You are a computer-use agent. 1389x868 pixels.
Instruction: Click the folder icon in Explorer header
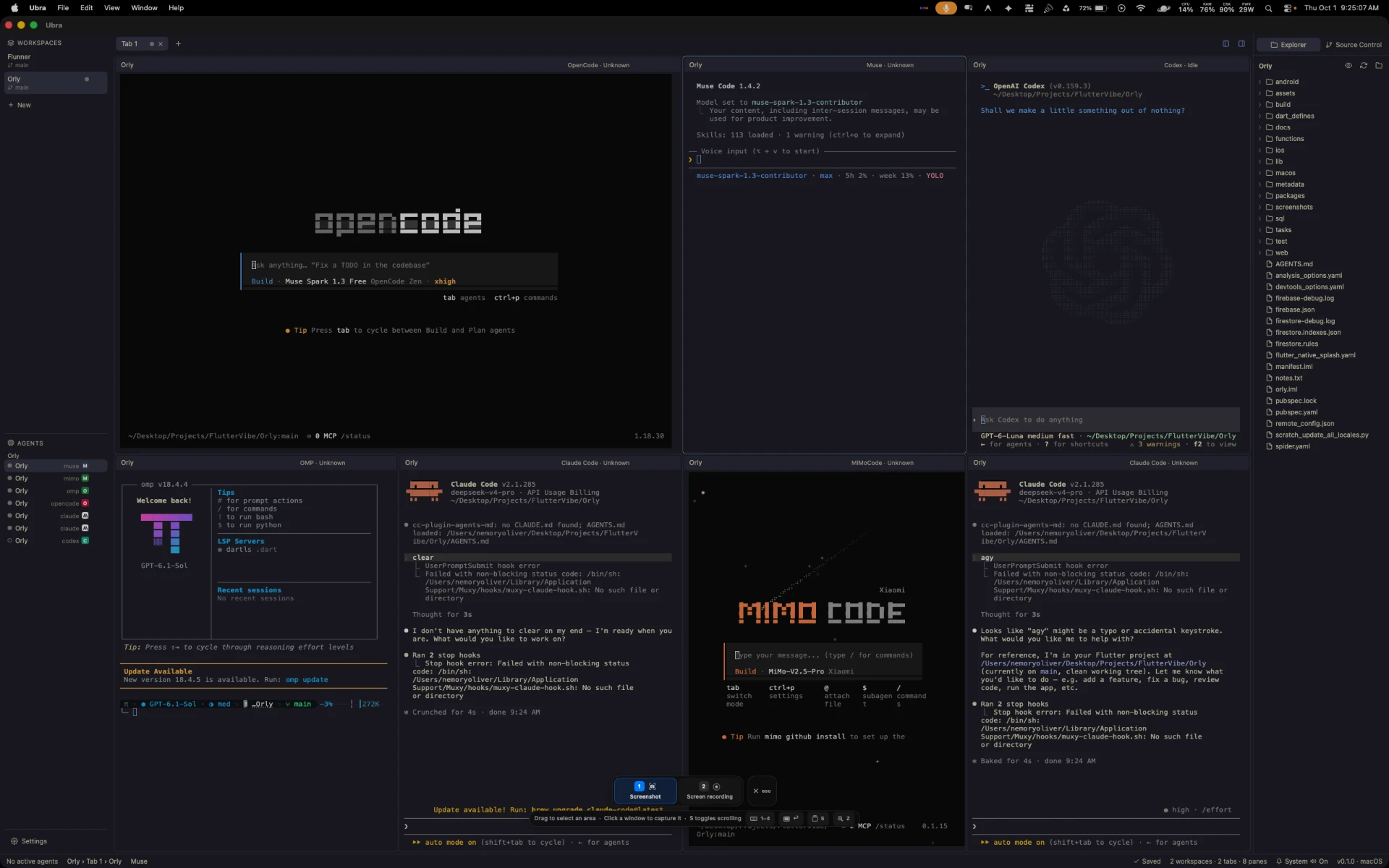click(1379, 66)
